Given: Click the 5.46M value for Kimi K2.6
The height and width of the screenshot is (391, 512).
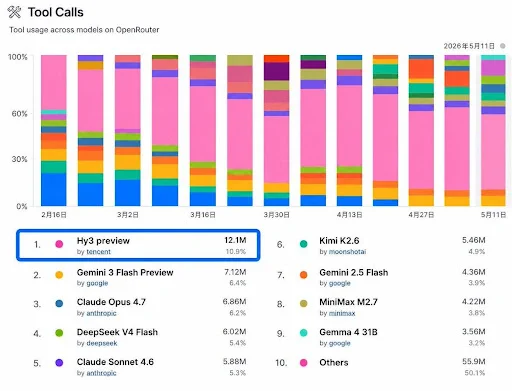Looking at the screenshot, I should click(x=474, y=240).
